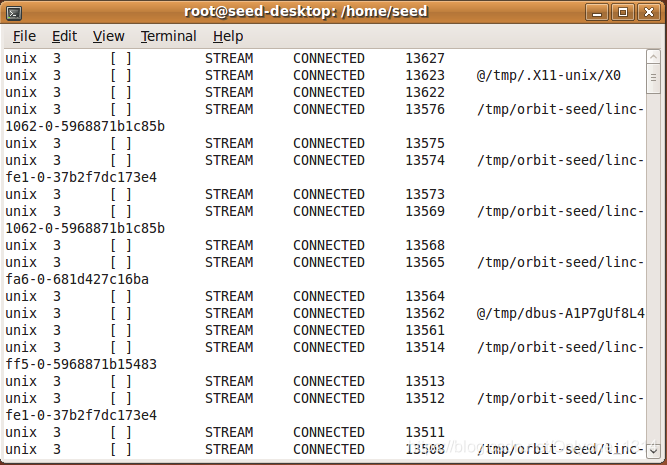This screenshot has height=465, width=667.
Task: Open the File menu
Action: click(x=24, y=36)
